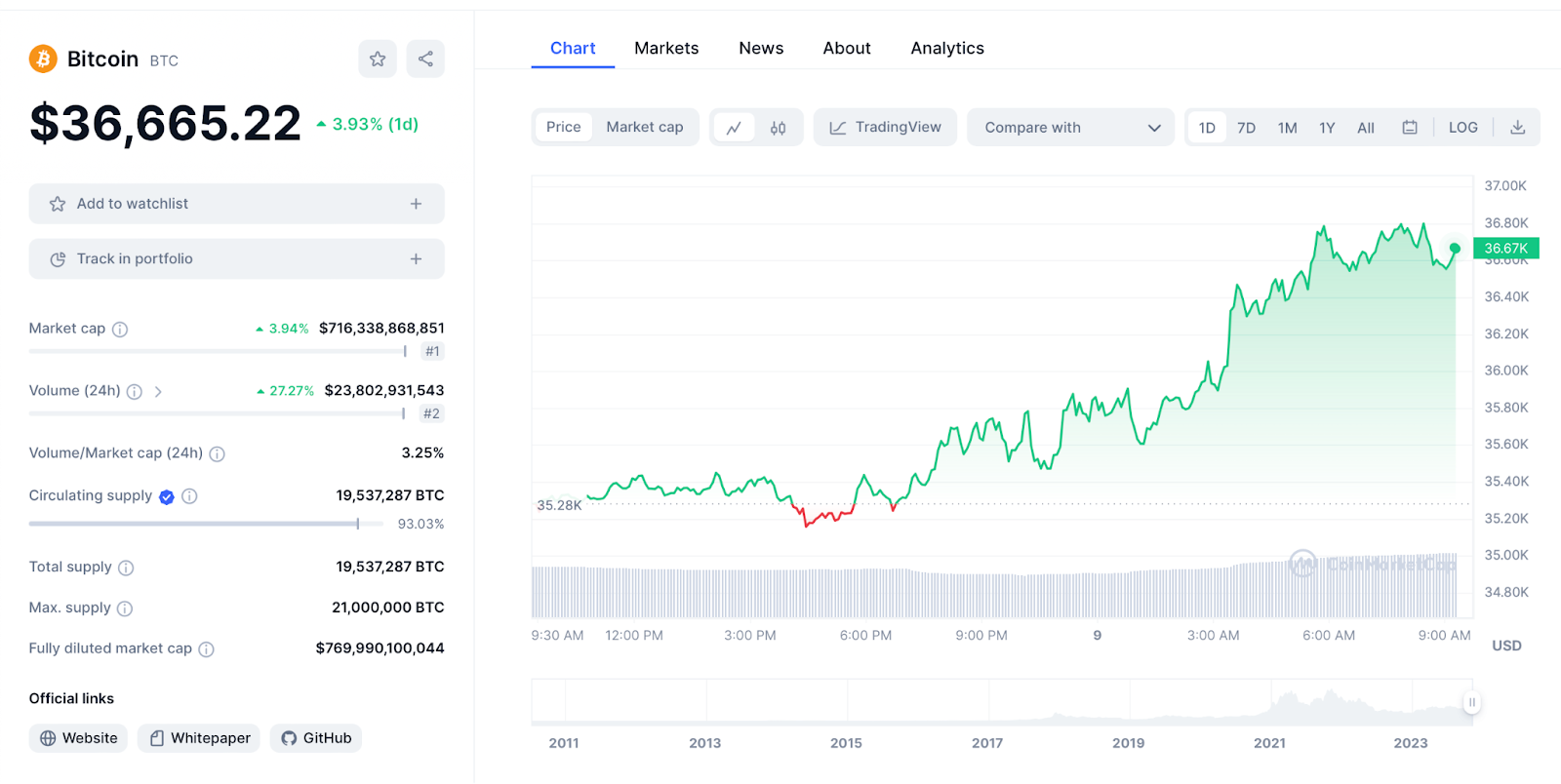The height and width of the screenshot is (784, 1561).
Task: Show Max. supply info icon
Action: point(125,609)
